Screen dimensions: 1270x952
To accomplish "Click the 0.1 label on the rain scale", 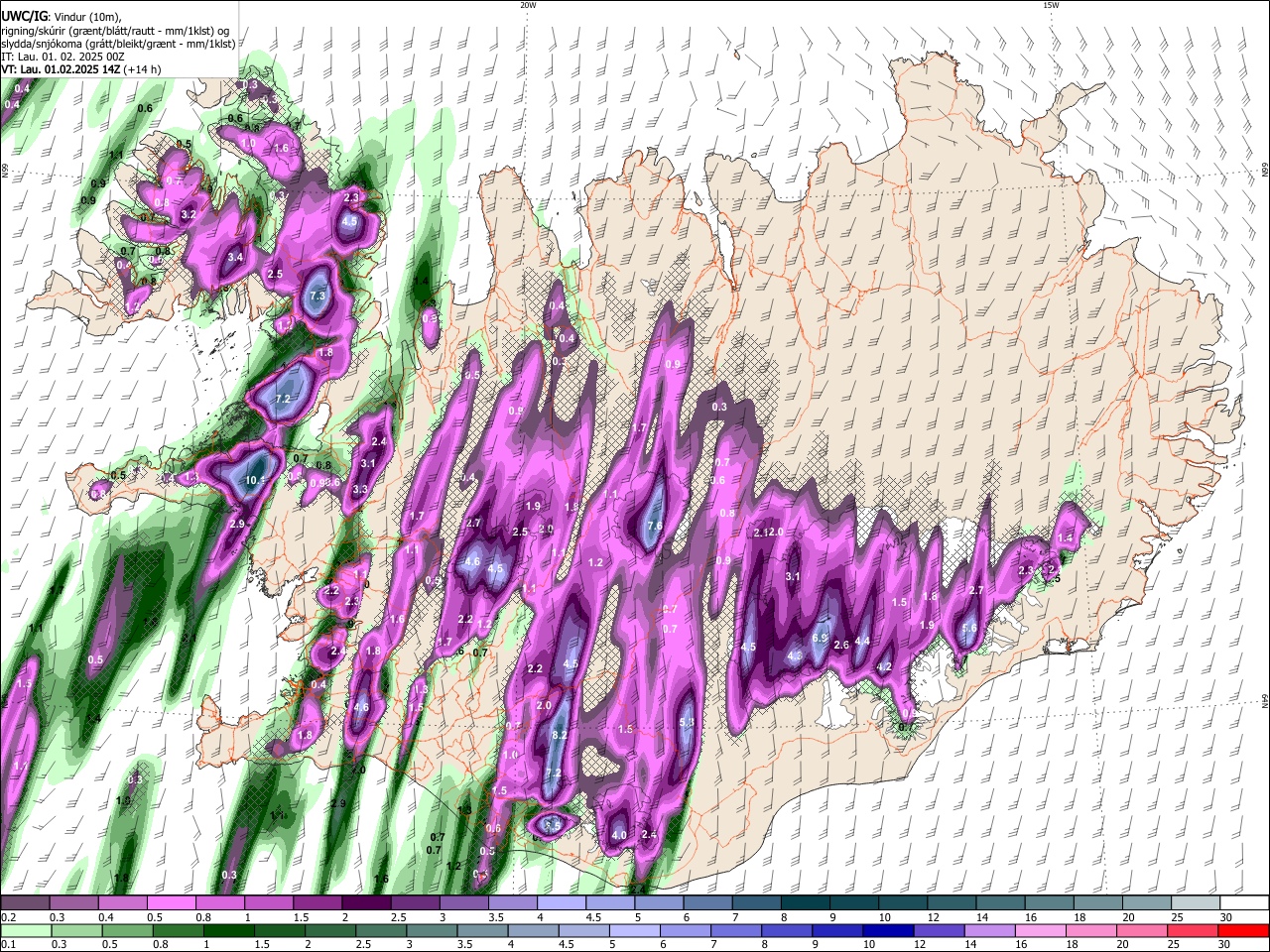I will coord(8,945).
